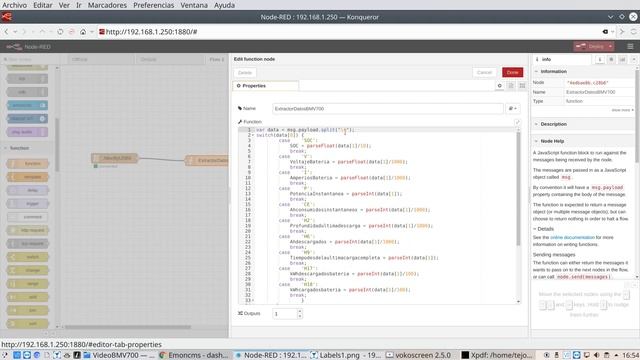Collapse the function palette category
The width and height of the screenshot is (640, 360).
(x=19, y=148)
